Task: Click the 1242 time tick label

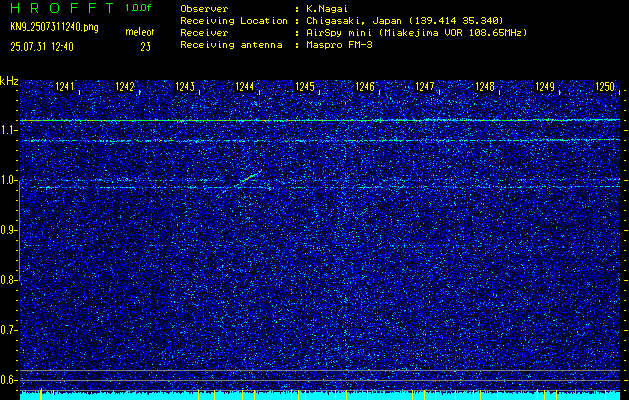Action: pyautogui.click(x=125, y=87)
